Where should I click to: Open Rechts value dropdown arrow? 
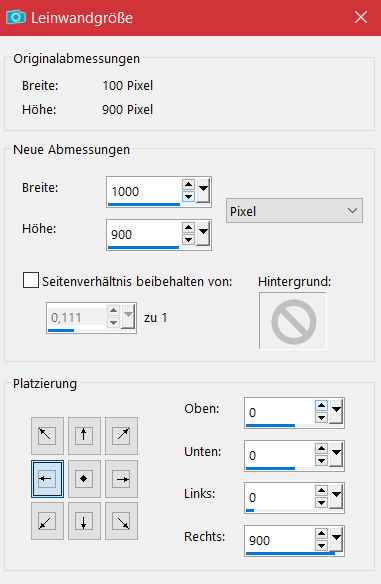tap(337, 540)
